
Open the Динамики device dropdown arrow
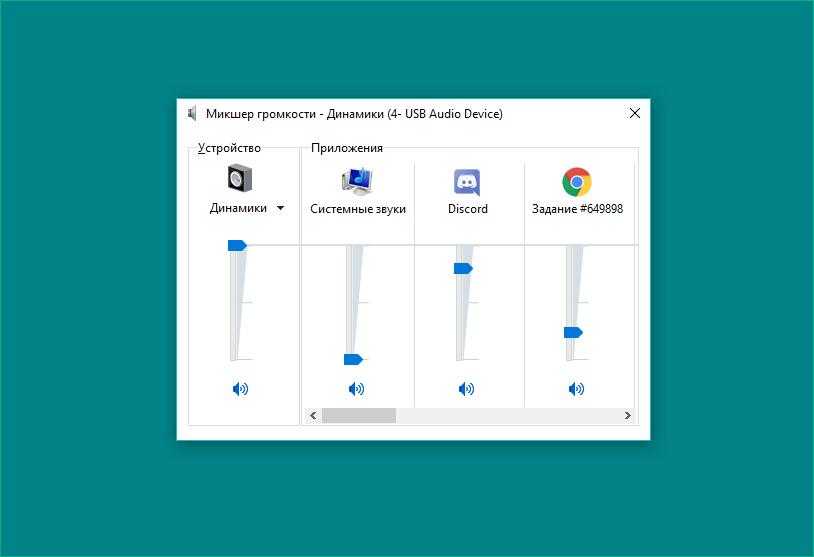pyautogui.click(x=280, y=209)
